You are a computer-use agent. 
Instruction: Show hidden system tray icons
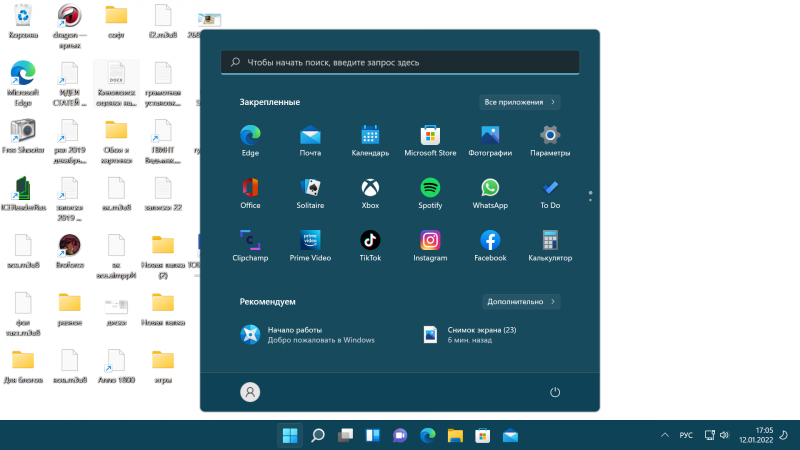pos(665,436)
